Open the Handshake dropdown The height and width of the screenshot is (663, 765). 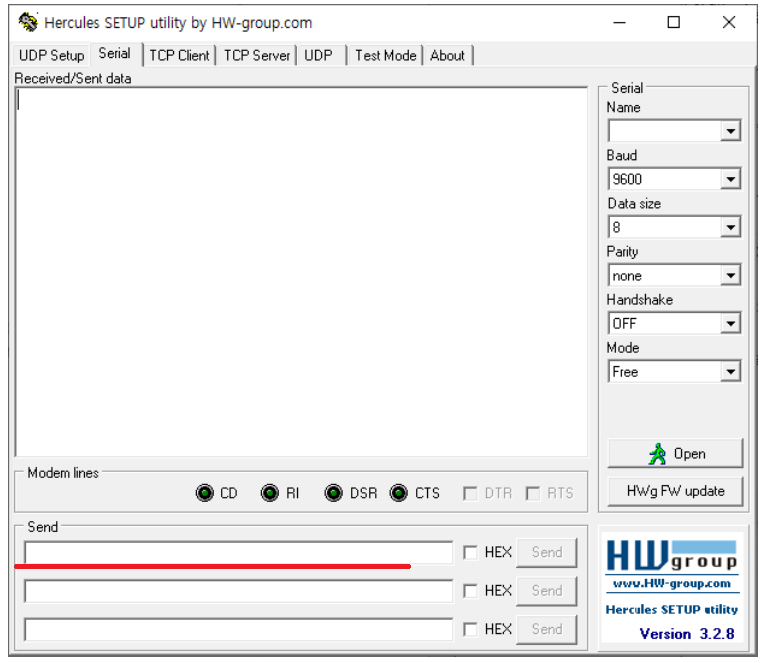click(730, 323)
